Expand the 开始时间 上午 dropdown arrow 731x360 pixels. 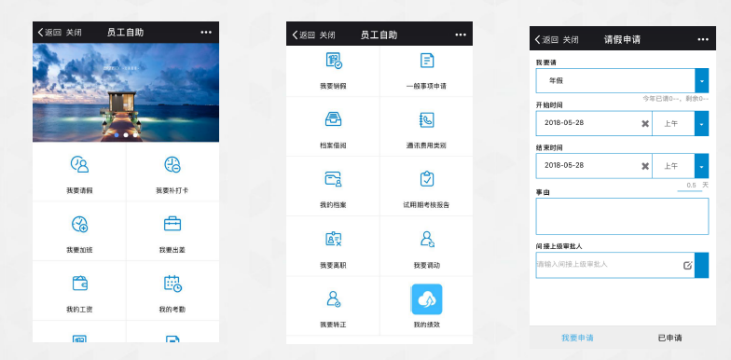click(x=702, y=124)
